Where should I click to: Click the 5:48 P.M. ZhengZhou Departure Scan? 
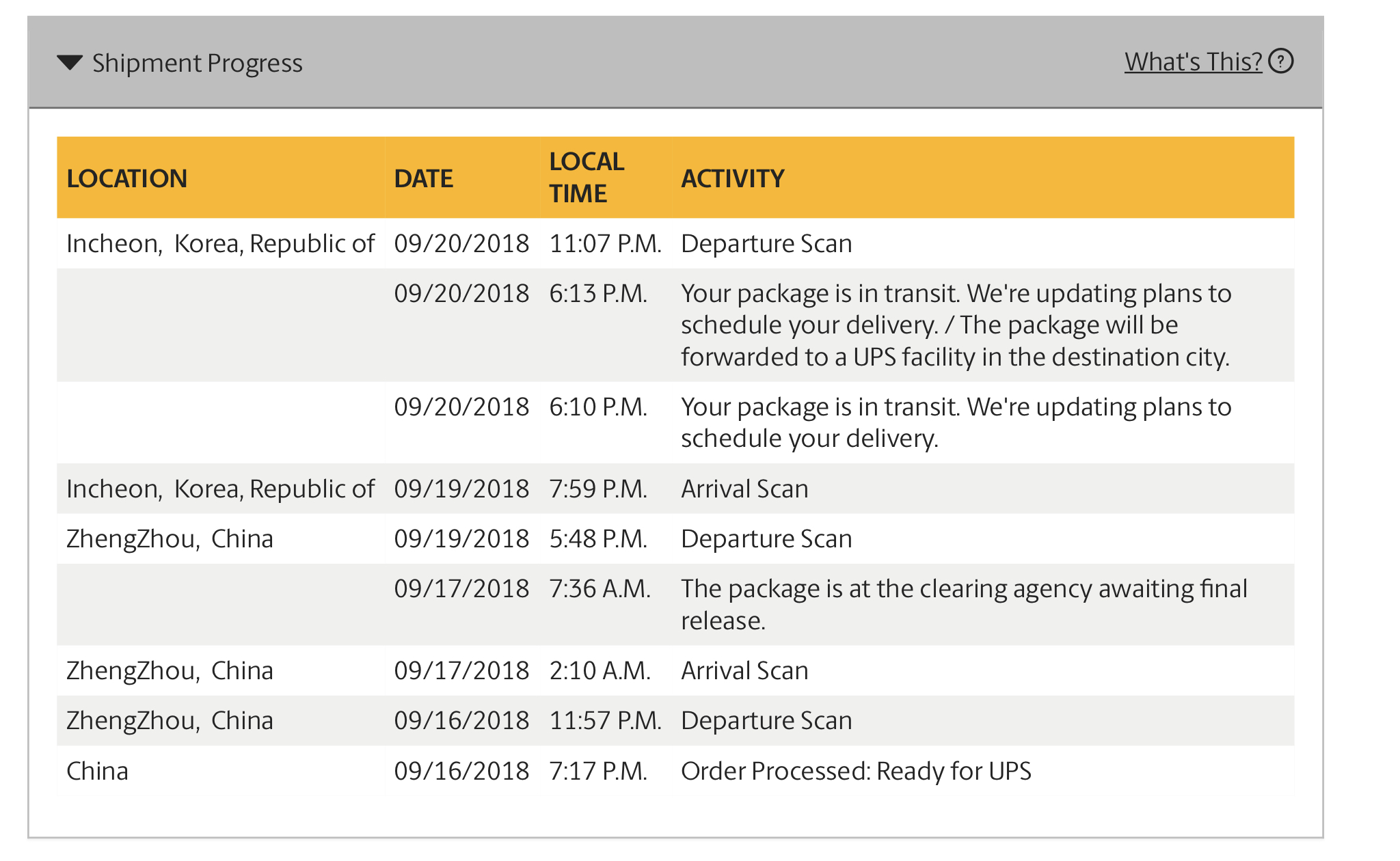[x=766, y=538]
